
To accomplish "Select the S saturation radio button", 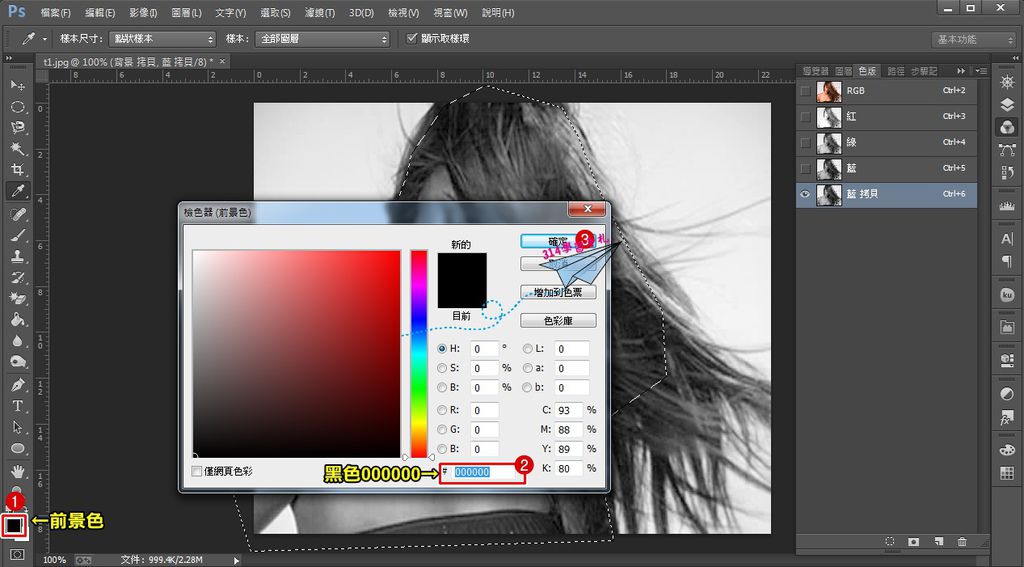I will 442,368.
